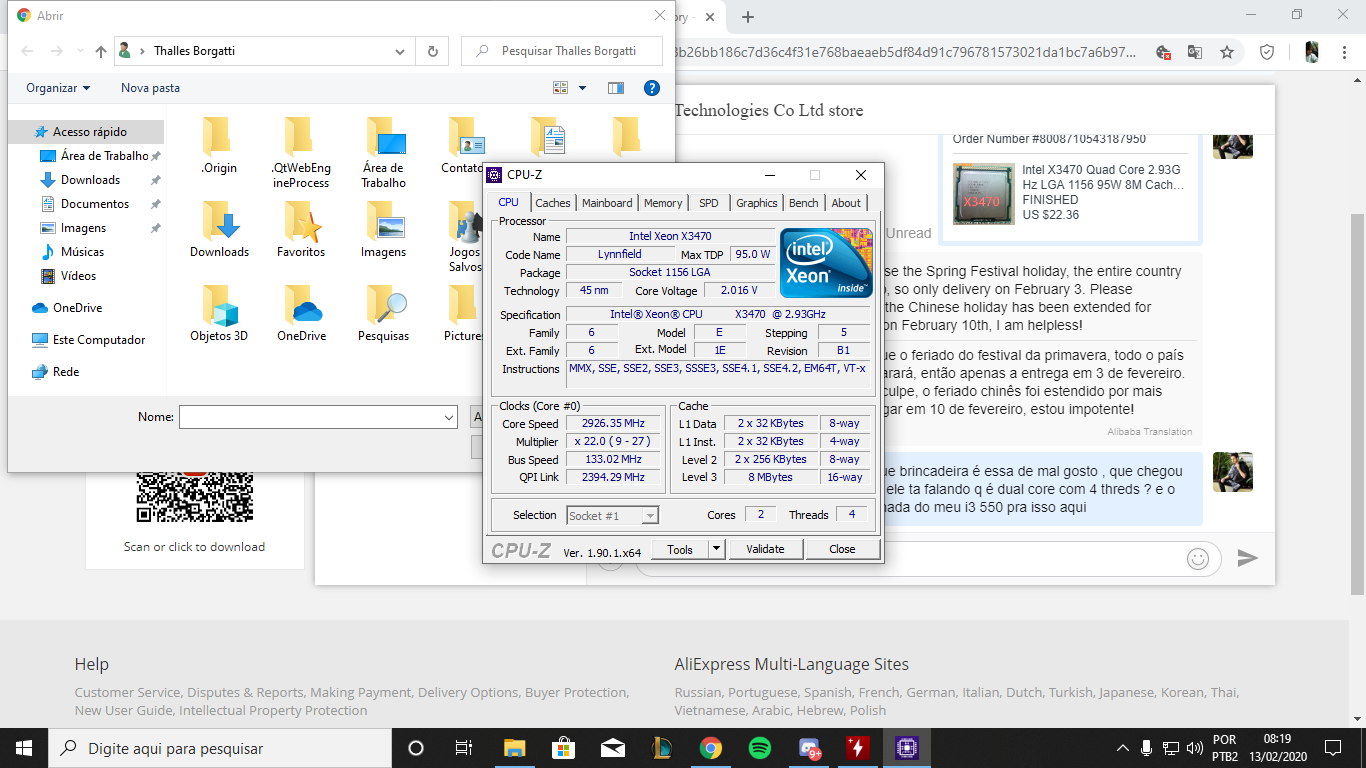Select Rede in navigation pane
Screen dimensions: 1366x768
tap(66, 372)
